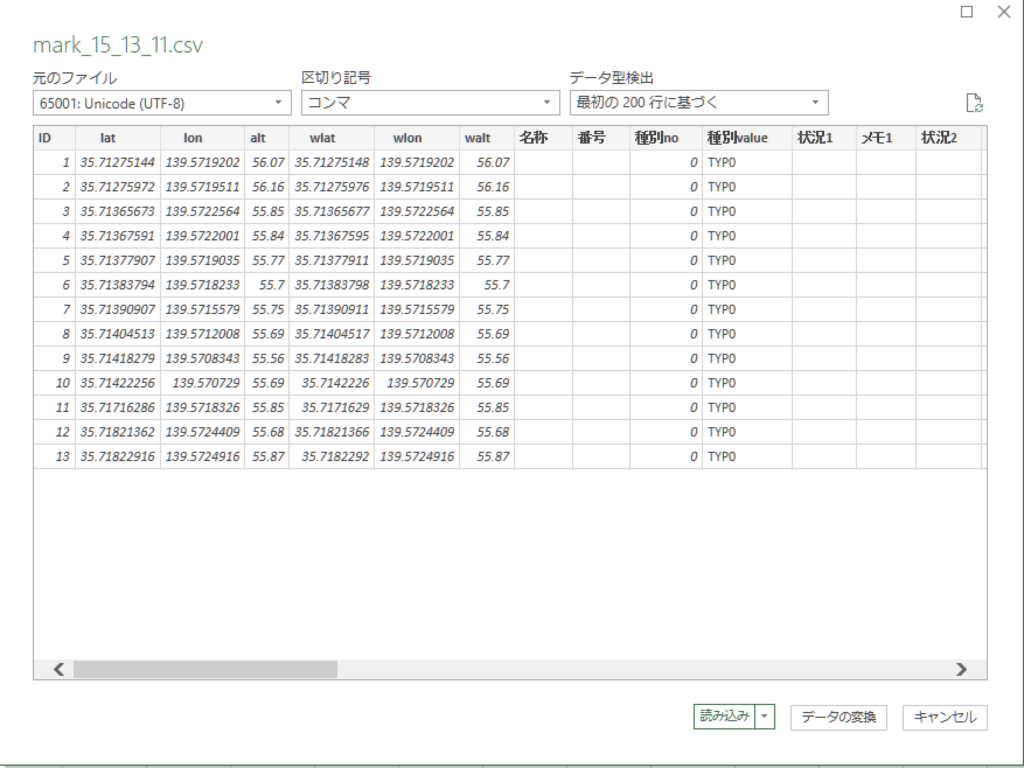The height and width of the screenshot is (768, 1024).
Task: Select the 名称 column header
Action: (x=543, y=138)
